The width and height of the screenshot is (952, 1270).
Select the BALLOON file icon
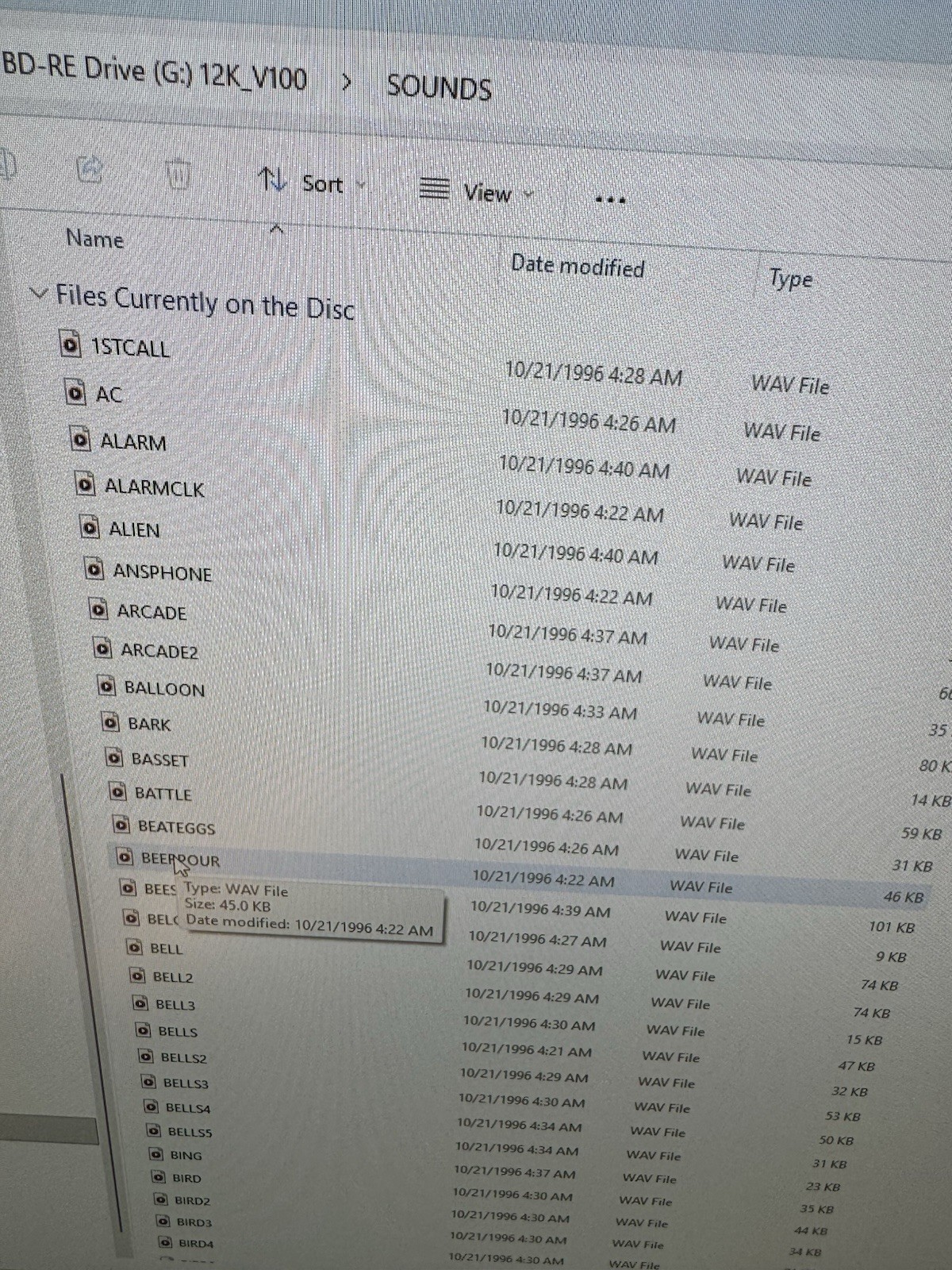(106, 685)
